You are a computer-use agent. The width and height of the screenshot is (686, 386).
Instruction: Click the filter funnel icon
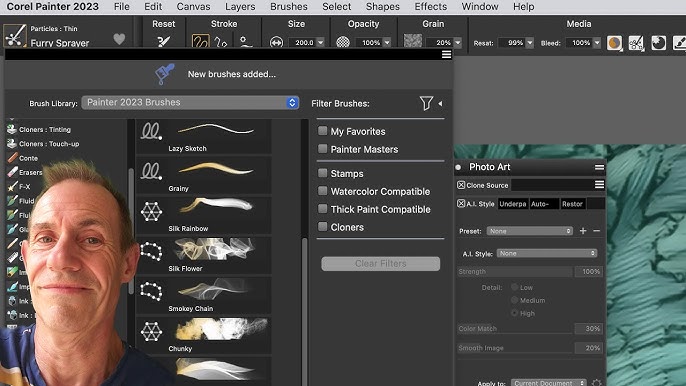tap(426, 103)
